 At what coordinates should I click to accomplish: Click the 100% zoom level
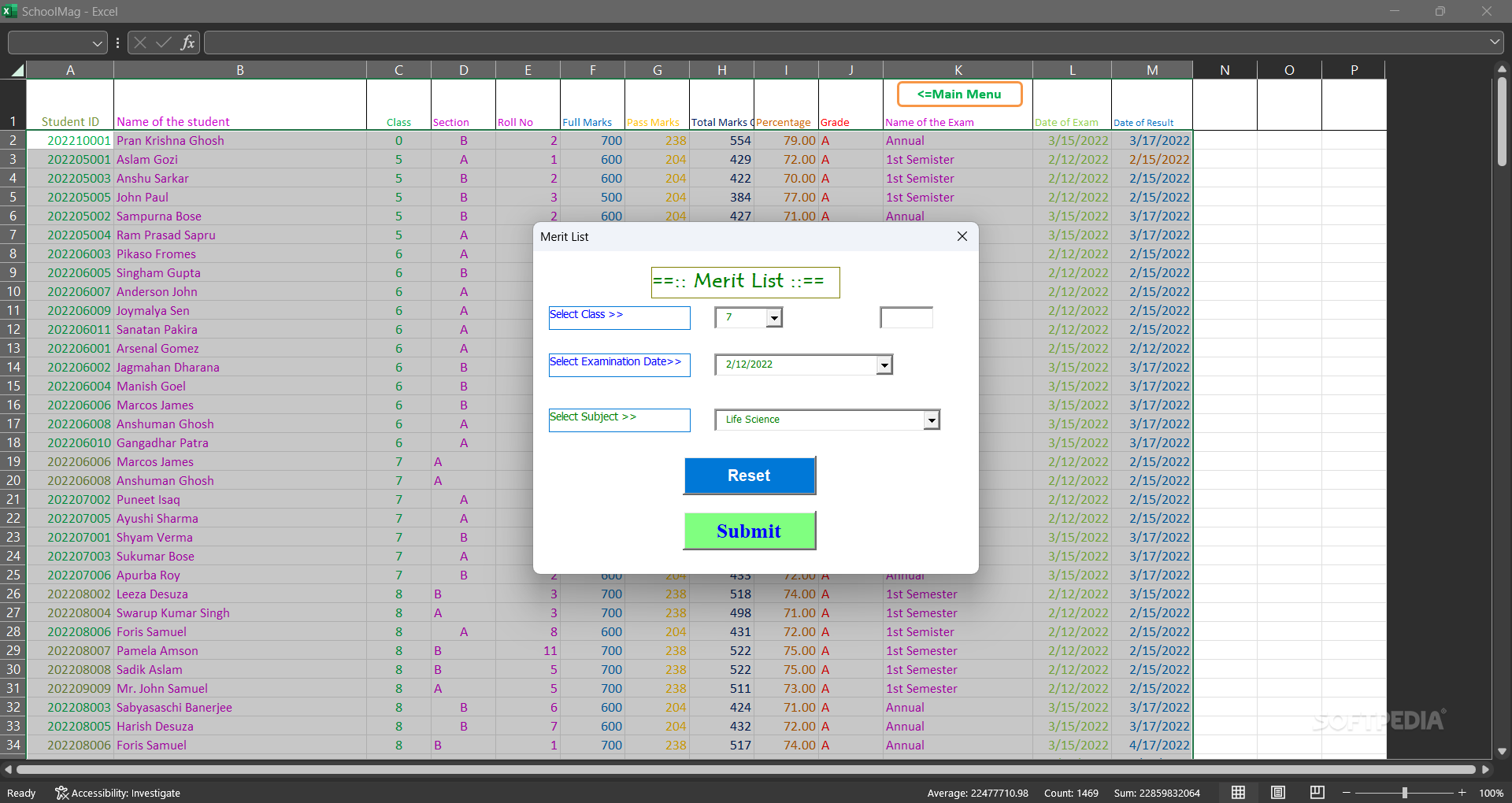click(x=1491, y=793)
